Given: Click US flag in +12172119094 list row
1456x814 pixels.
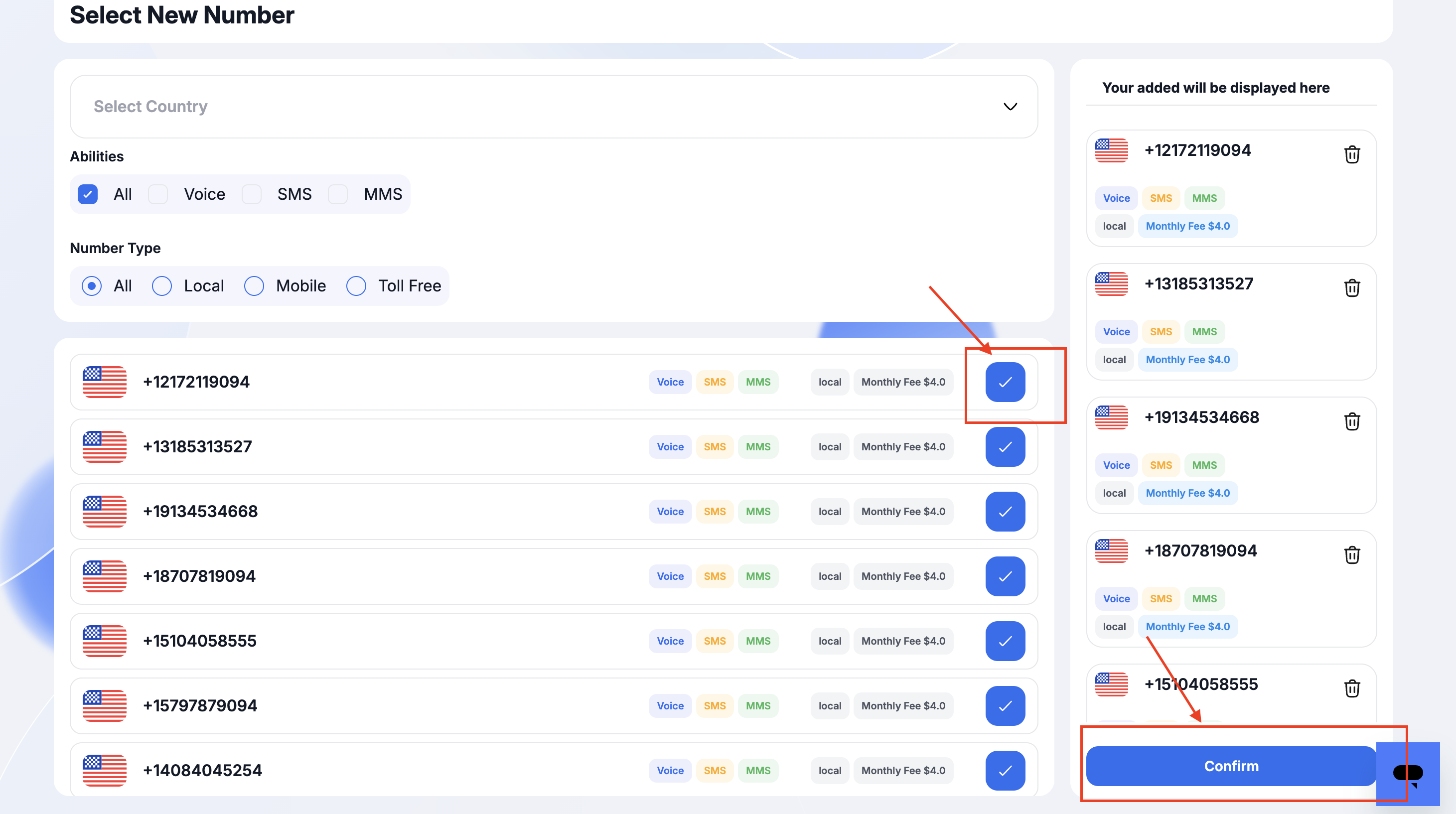Looking at the screenshot, I should click(105, 382).
